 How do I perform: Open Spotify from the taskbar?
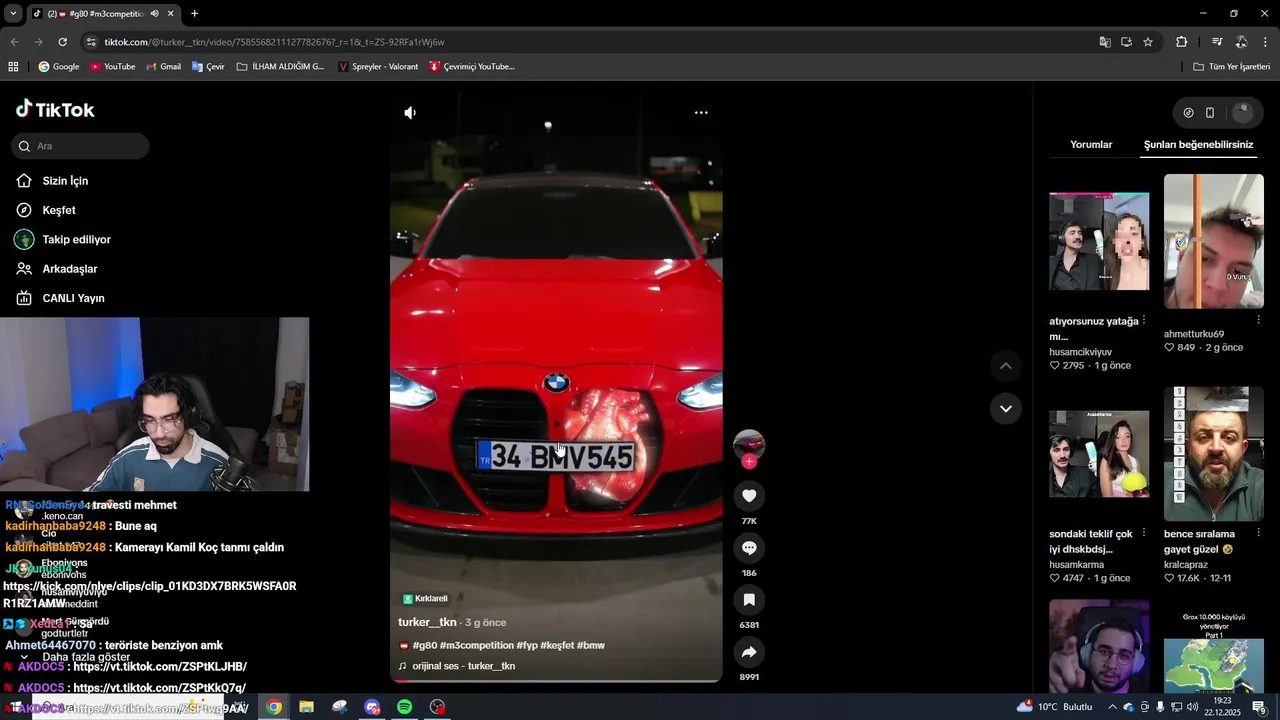click(x=405, y=707)
